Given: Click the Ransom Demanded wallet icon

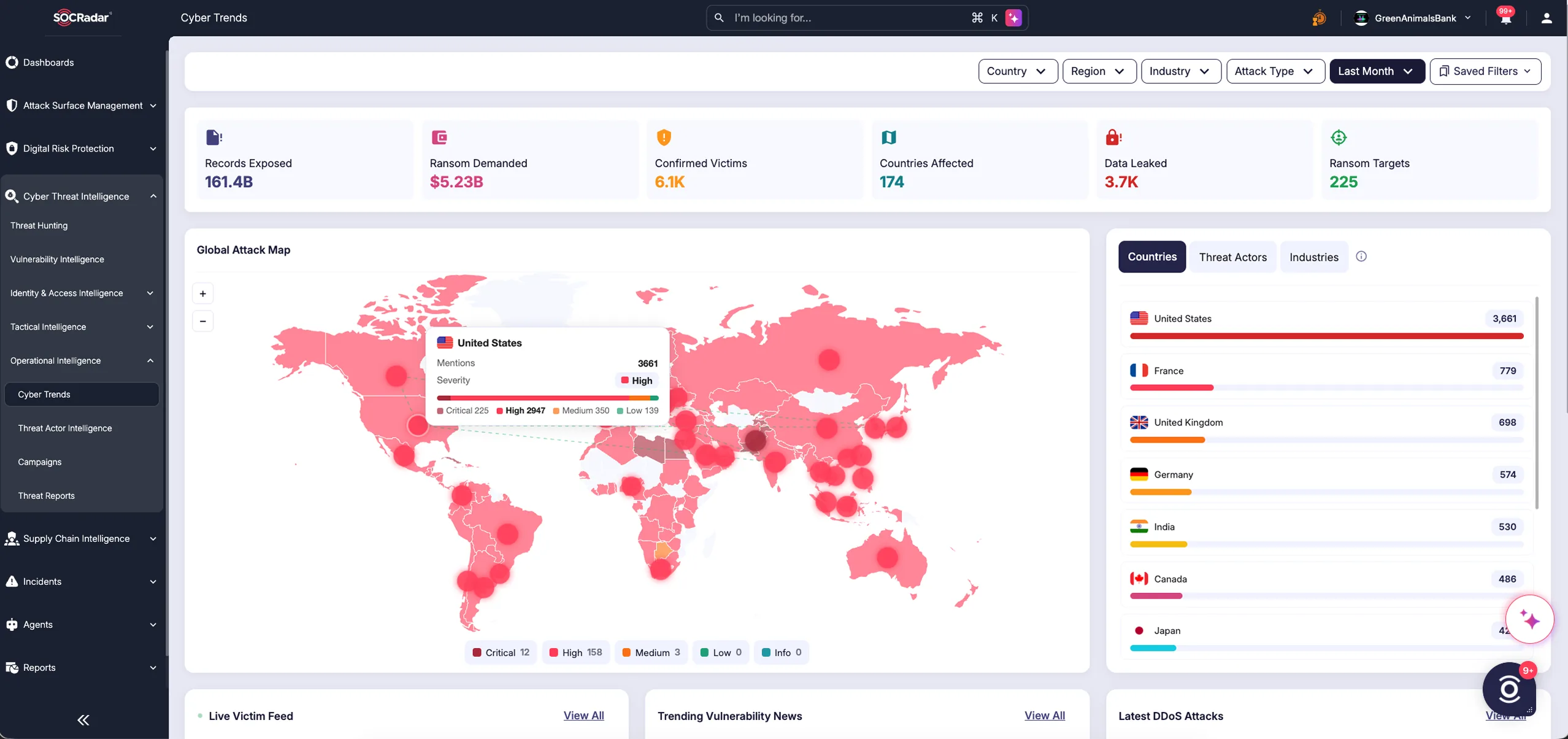Looking at the screenshot, I should click(x=439, y=137).
